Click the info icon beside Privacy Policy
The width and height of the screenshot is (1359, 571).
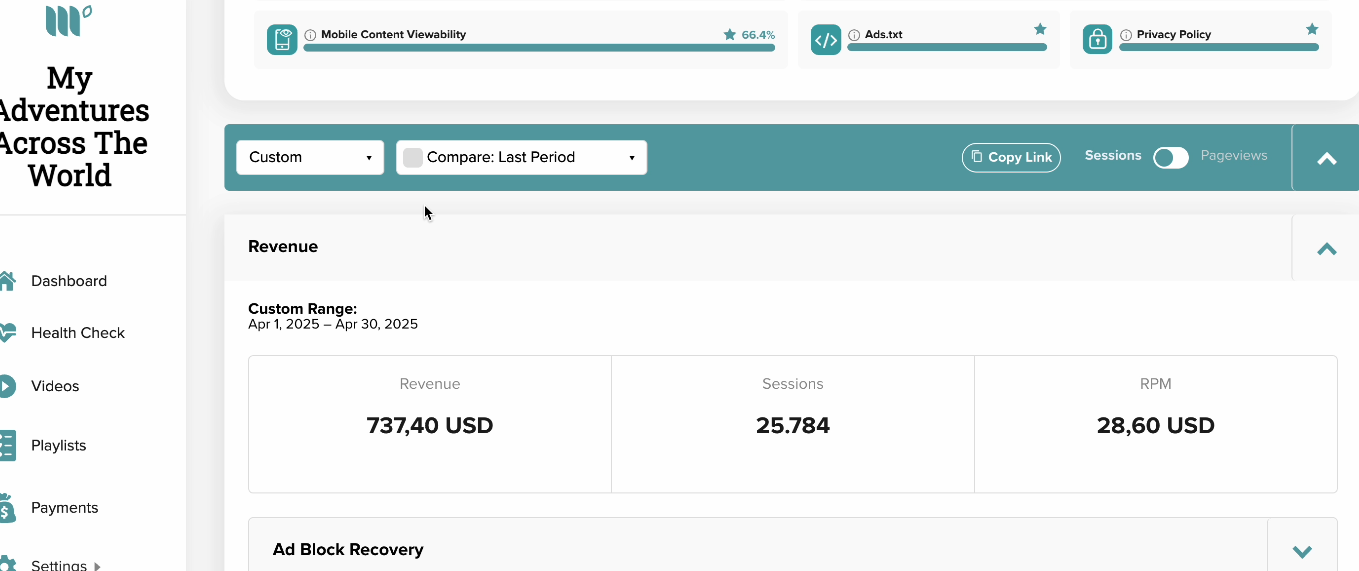tap(1126, 34)
